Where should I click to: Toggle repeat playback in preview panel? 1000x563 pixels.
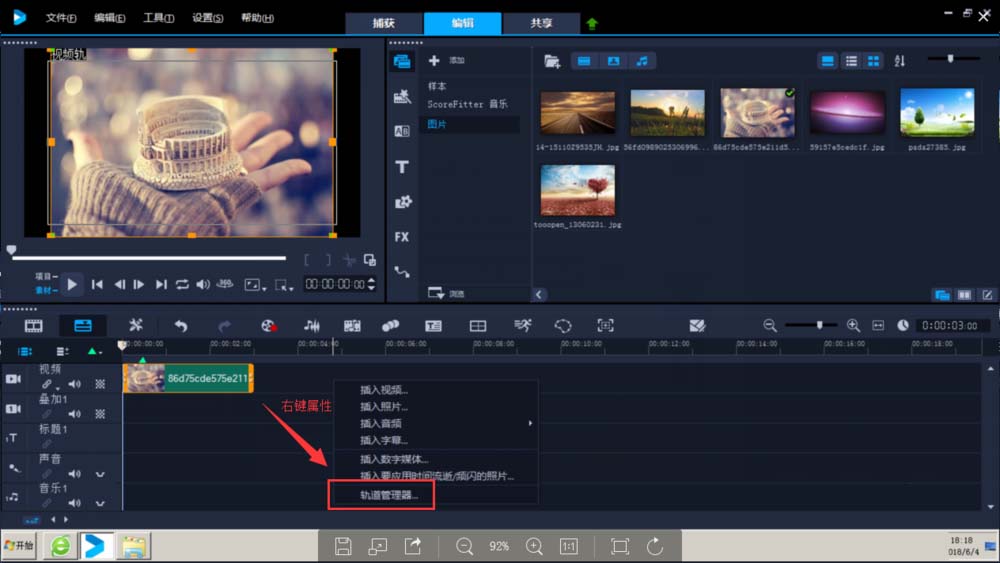182,285
